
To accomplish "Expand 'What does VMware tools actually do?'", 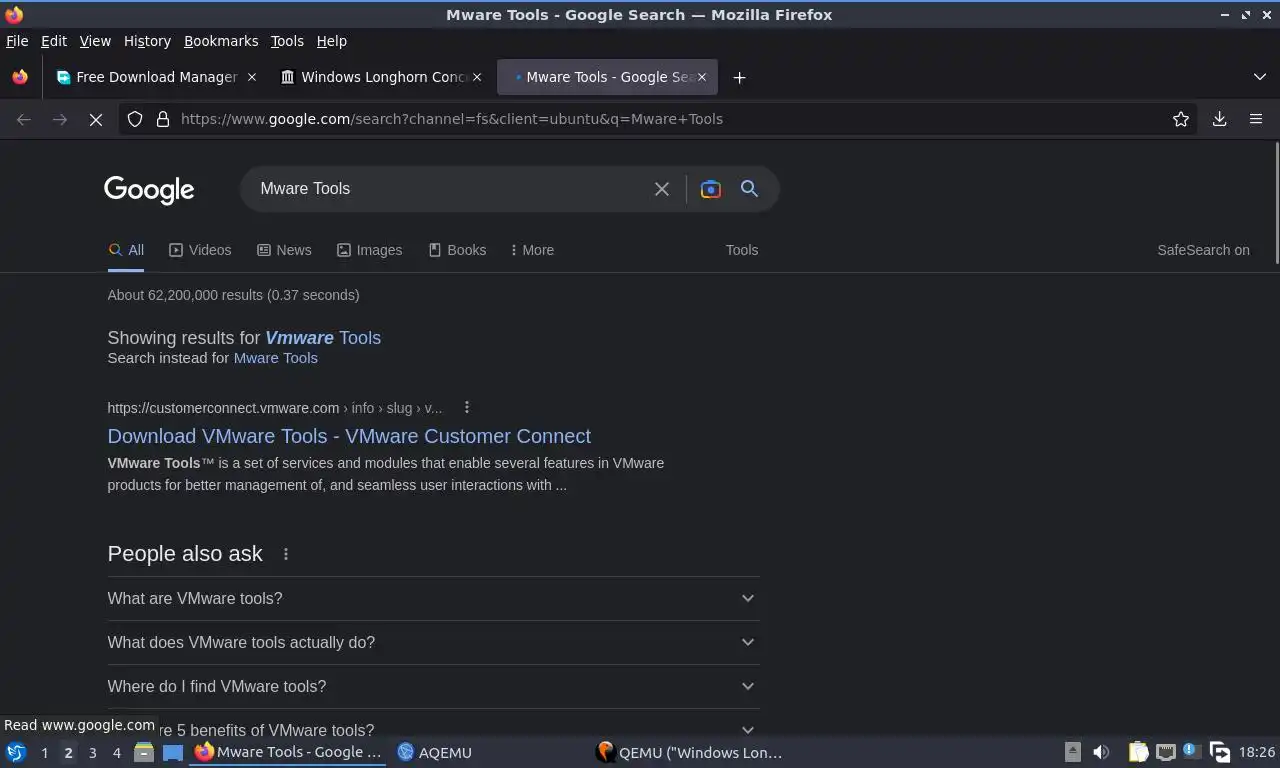I will (x=433, y=642).
